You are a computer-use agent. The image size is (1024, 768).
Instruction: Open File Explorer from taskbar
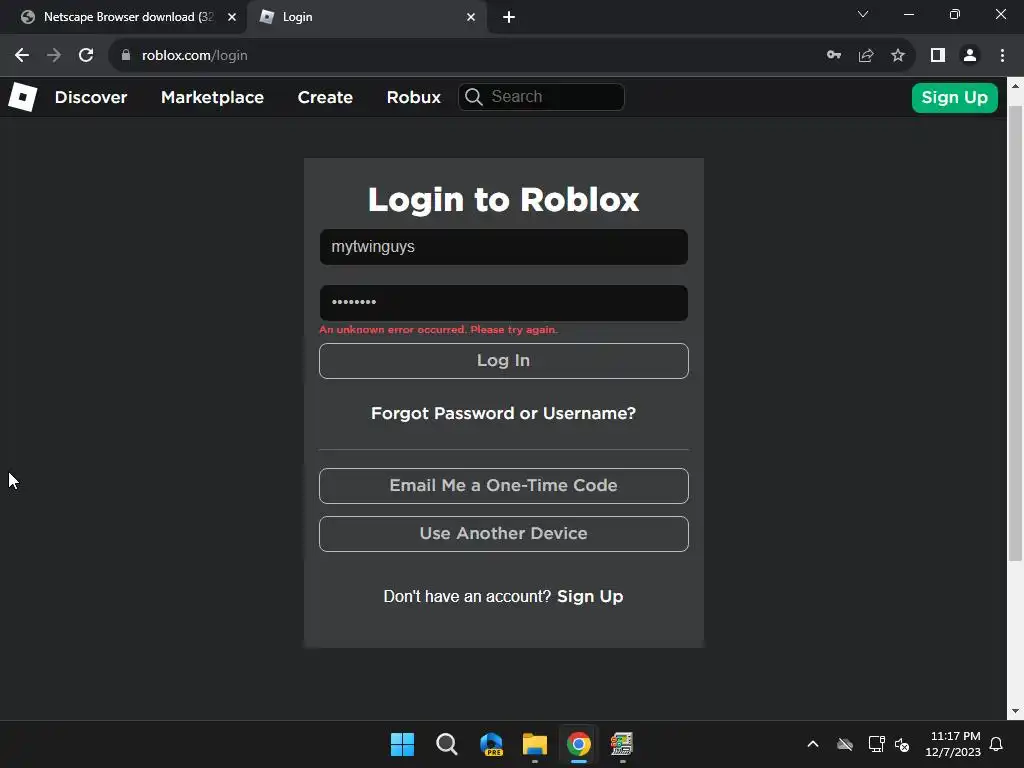point(535,744)
